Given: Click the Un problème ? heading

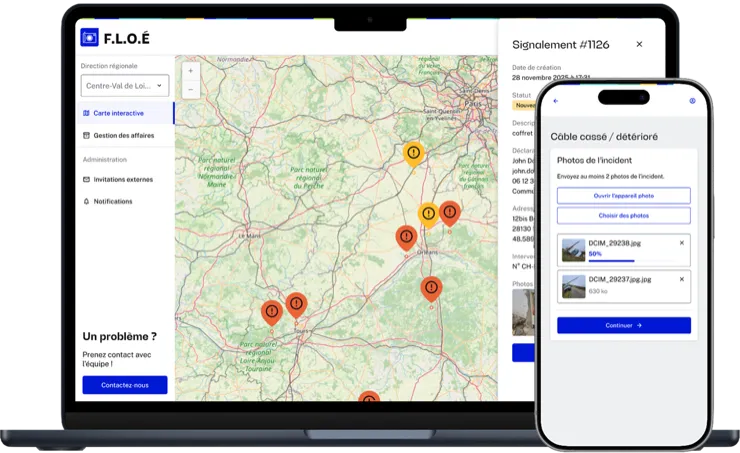Looking at the screenshot, I should 119,336.
